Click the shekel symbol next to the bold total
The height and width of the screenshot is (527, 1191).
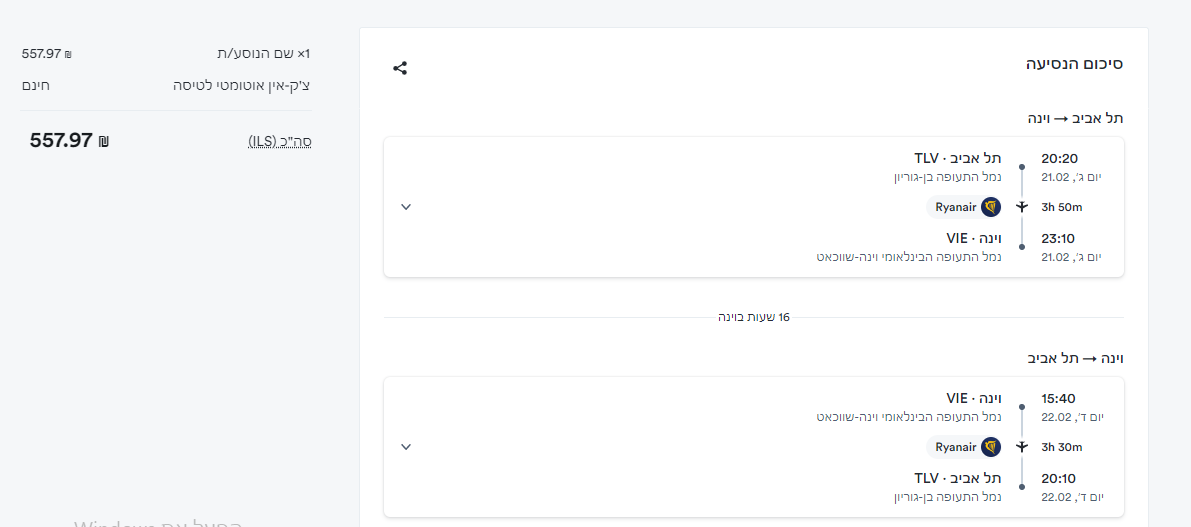click(103, 141)
